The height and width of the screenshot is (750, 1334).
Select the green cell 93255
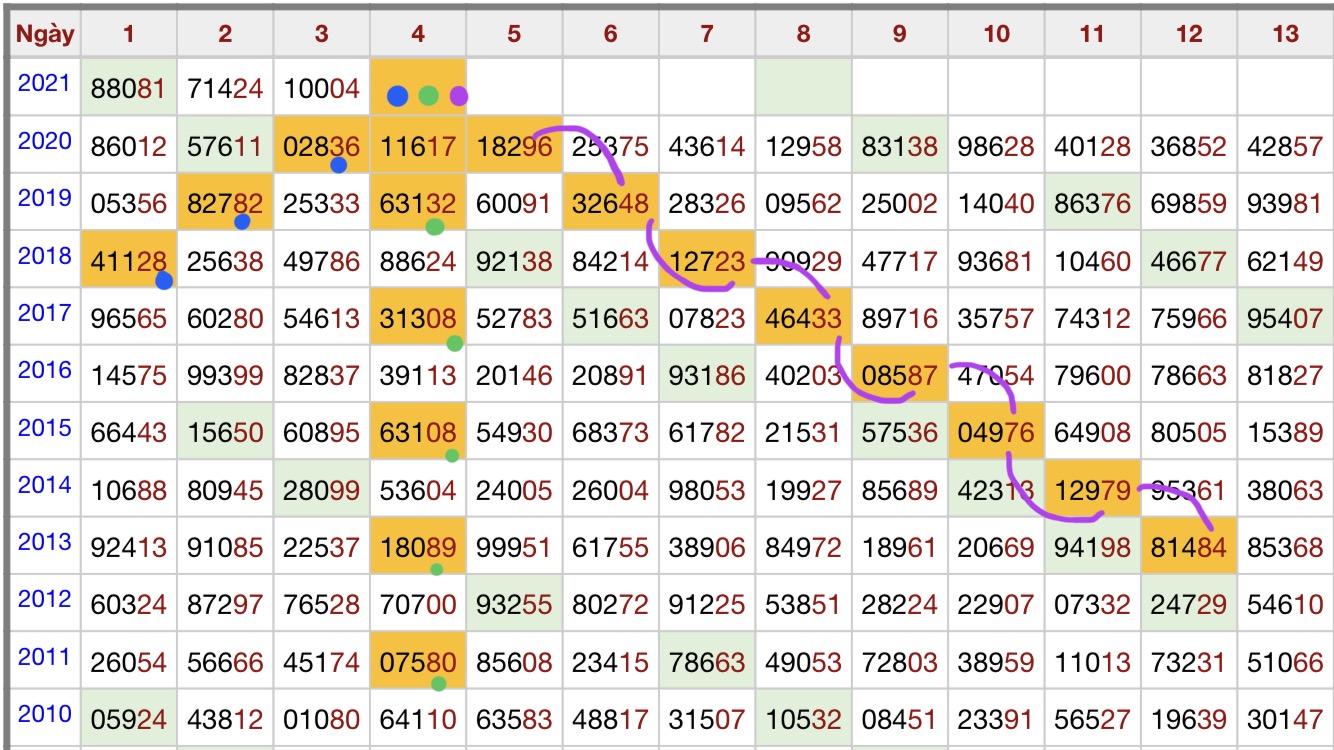[x=514, y=604]
